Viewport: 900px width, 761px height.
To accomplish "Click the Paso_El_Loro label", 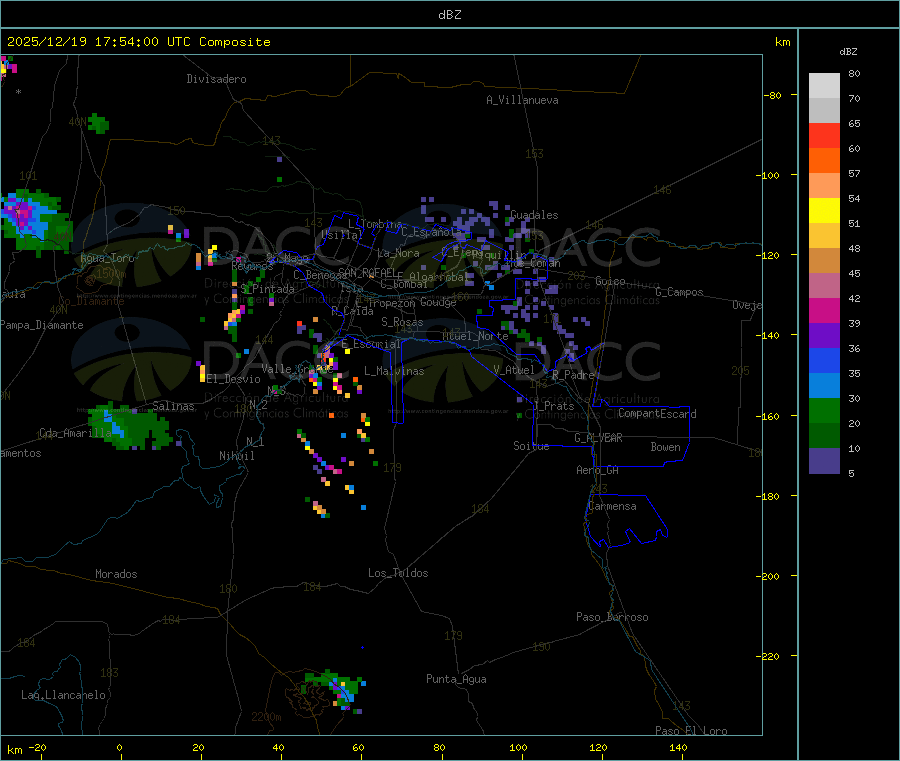I will point(692,731).
